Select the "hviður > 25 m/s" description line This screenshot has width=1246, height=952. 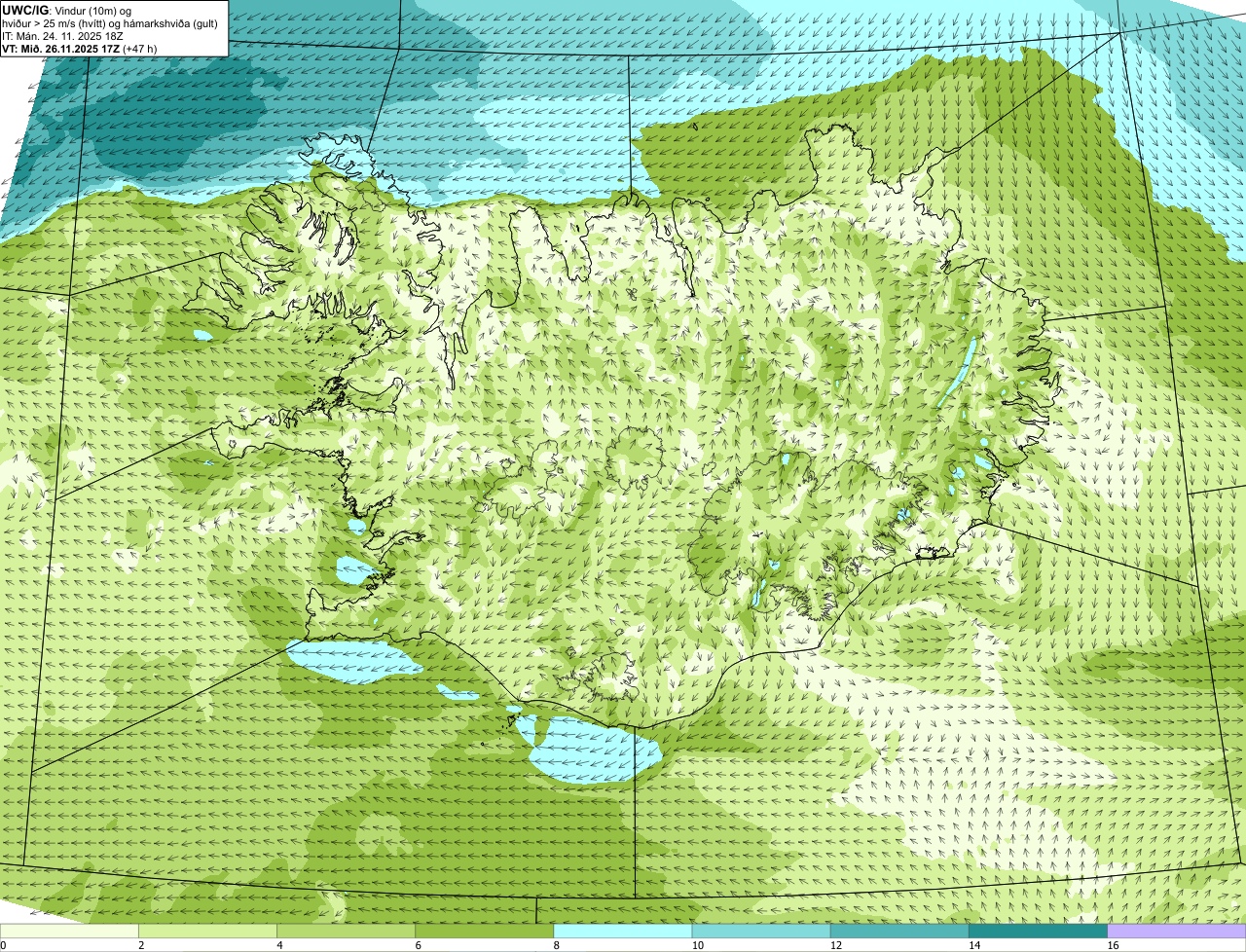(109, 23)
